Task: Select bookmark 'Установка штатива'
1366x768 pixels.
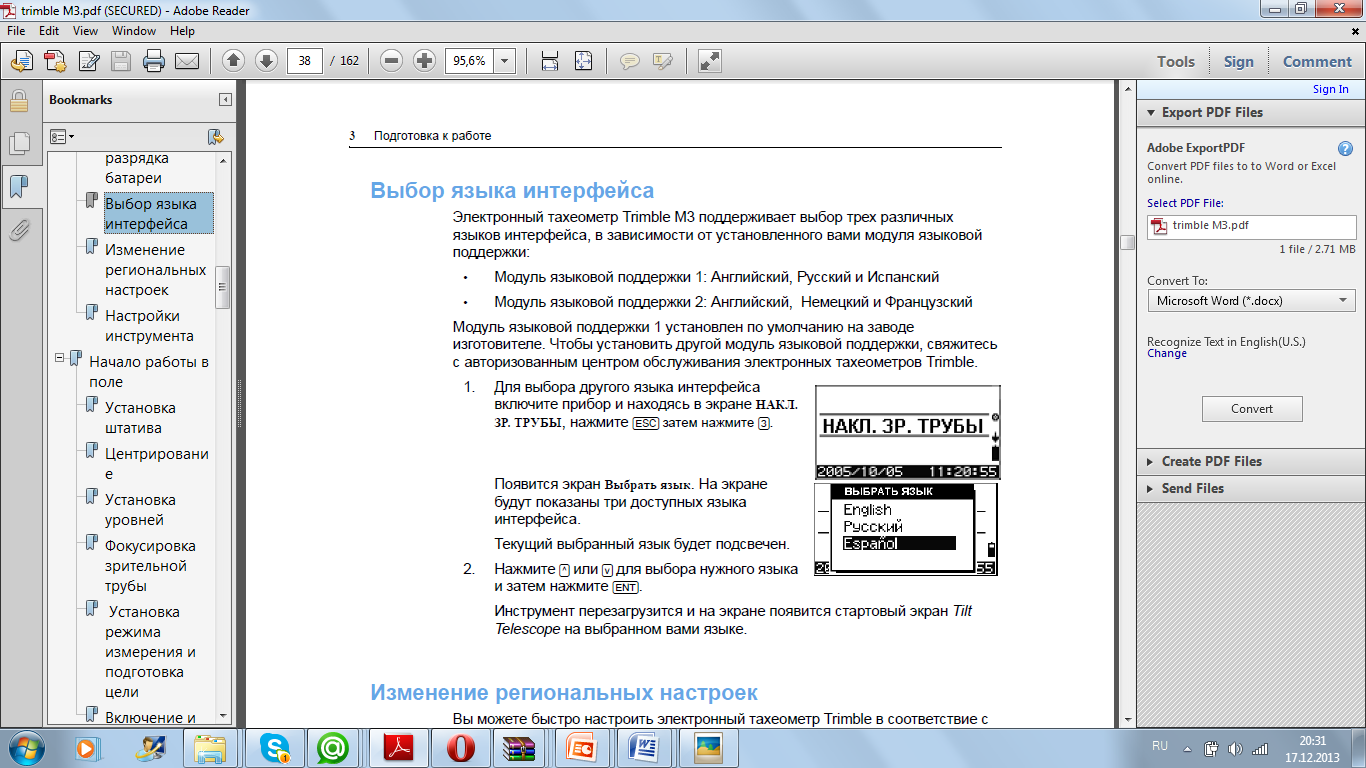Action: (140, 418)
